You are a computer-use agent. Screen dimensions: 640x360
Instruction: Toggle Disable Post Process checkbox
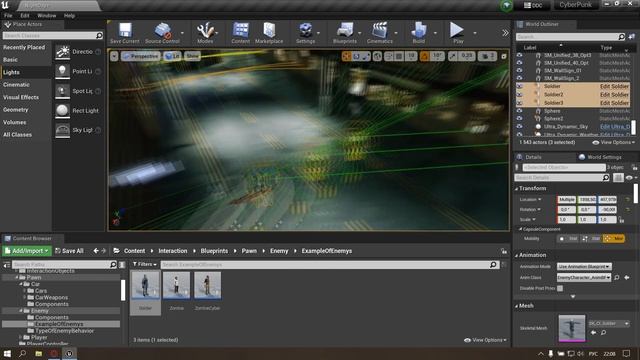pyautogui.click(x=560, y=288)
